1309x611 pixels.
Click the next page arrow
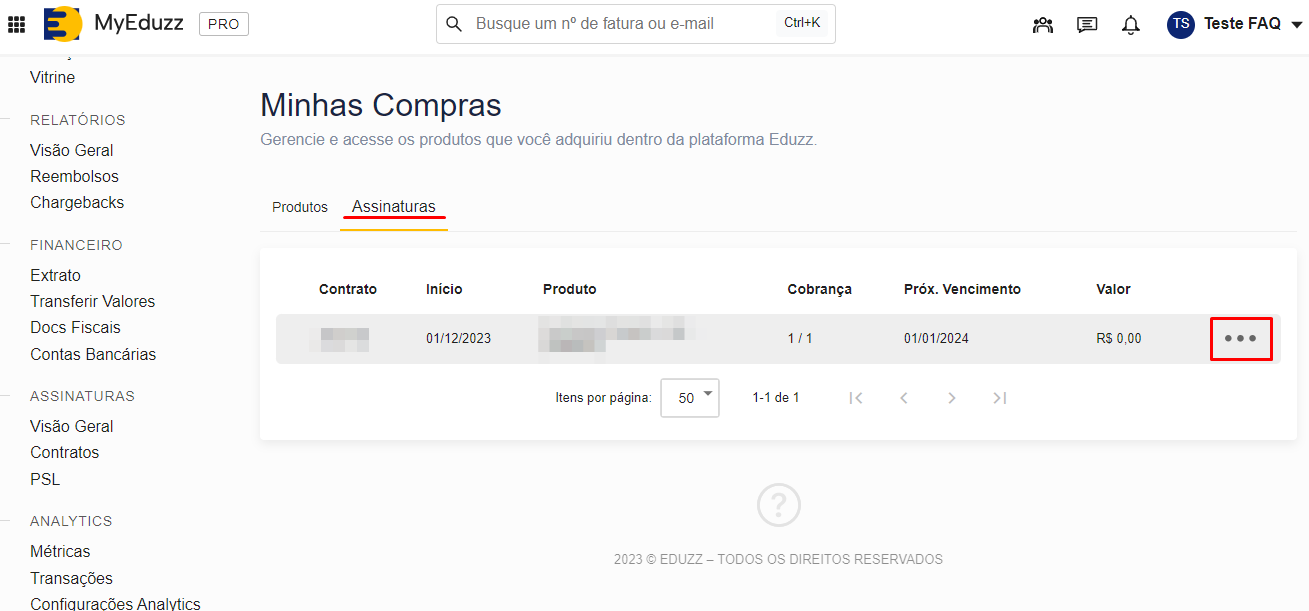951,398
